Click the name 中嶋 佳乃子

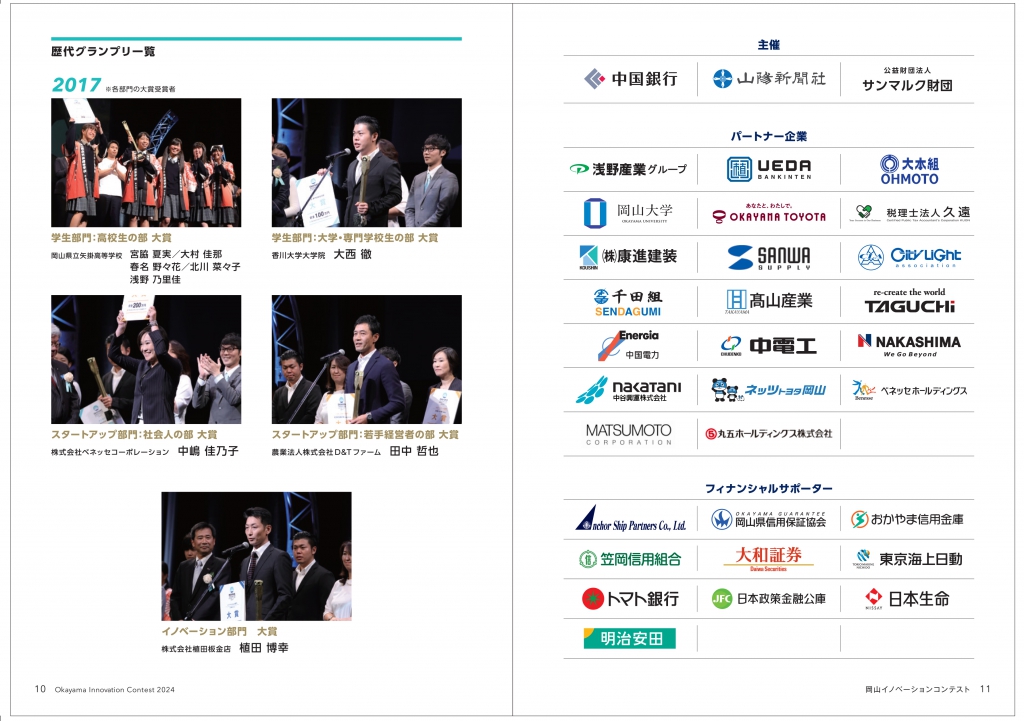pyautogui.click(x=208, y=451)
